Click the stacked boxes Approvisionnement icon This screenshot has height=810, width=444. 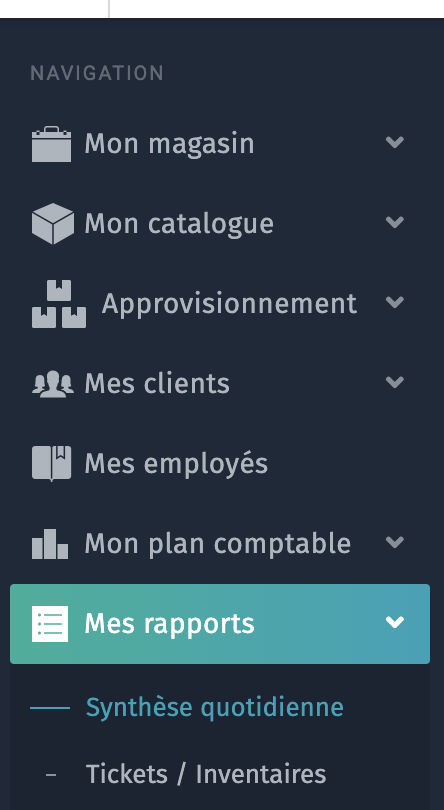(x=59, y=304)
